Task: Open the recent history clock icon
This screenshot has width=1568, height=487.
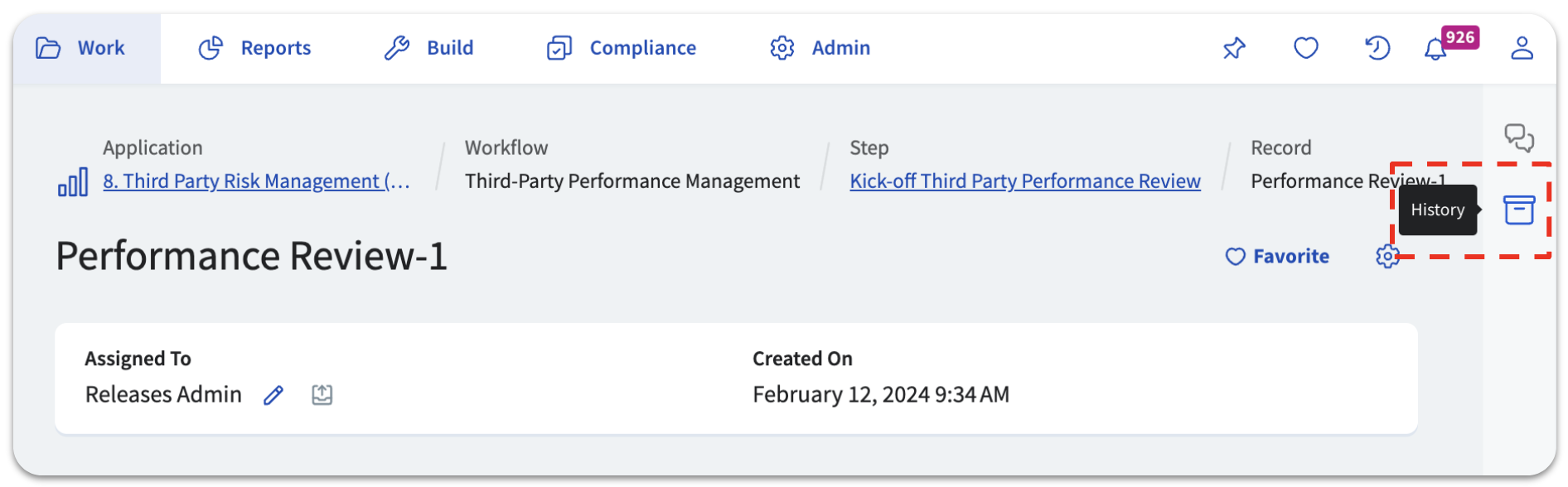Action: [x=1377, y=48]
